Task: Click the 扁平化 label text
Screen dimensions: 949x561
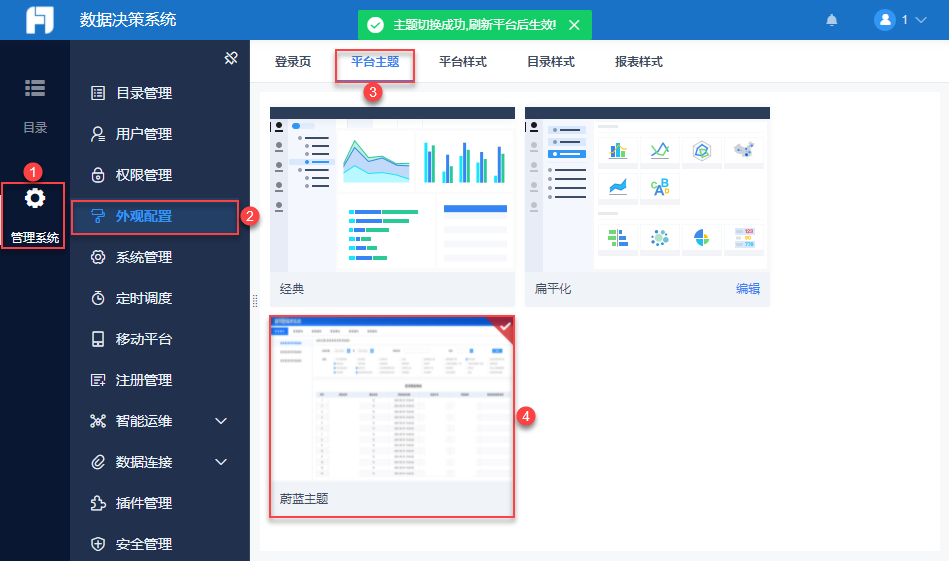Action: point(553,289)
